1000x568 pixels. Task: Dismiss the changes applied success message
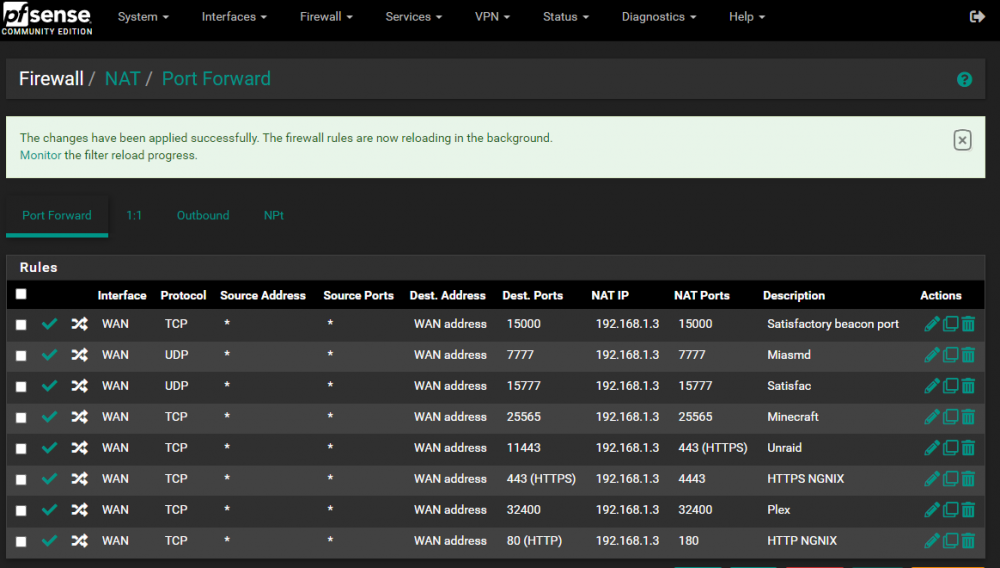click(x=962, y=140)
